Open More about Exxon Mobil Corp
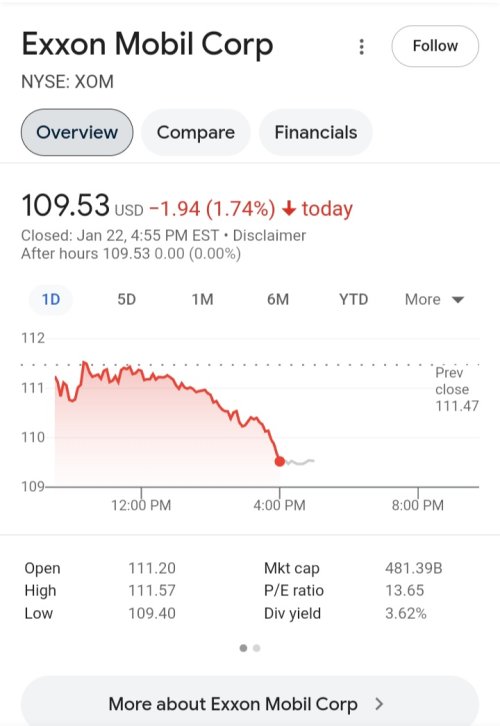The height and width of the screenshot is (726, 500). pos(250,703)
